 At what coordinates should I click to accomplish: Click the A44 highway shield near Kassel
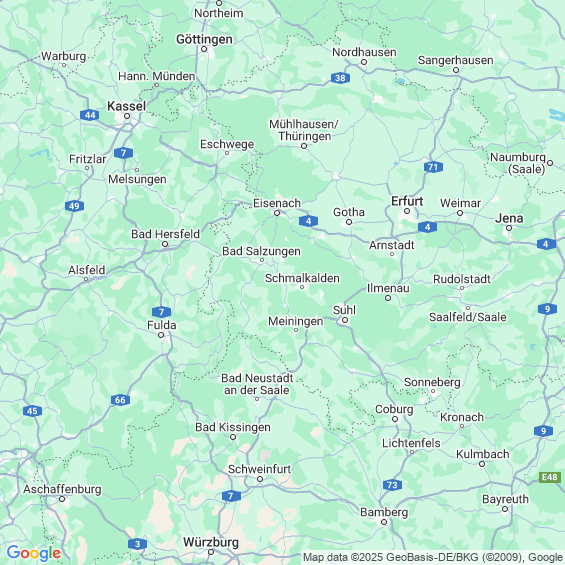tap(90, 115)
